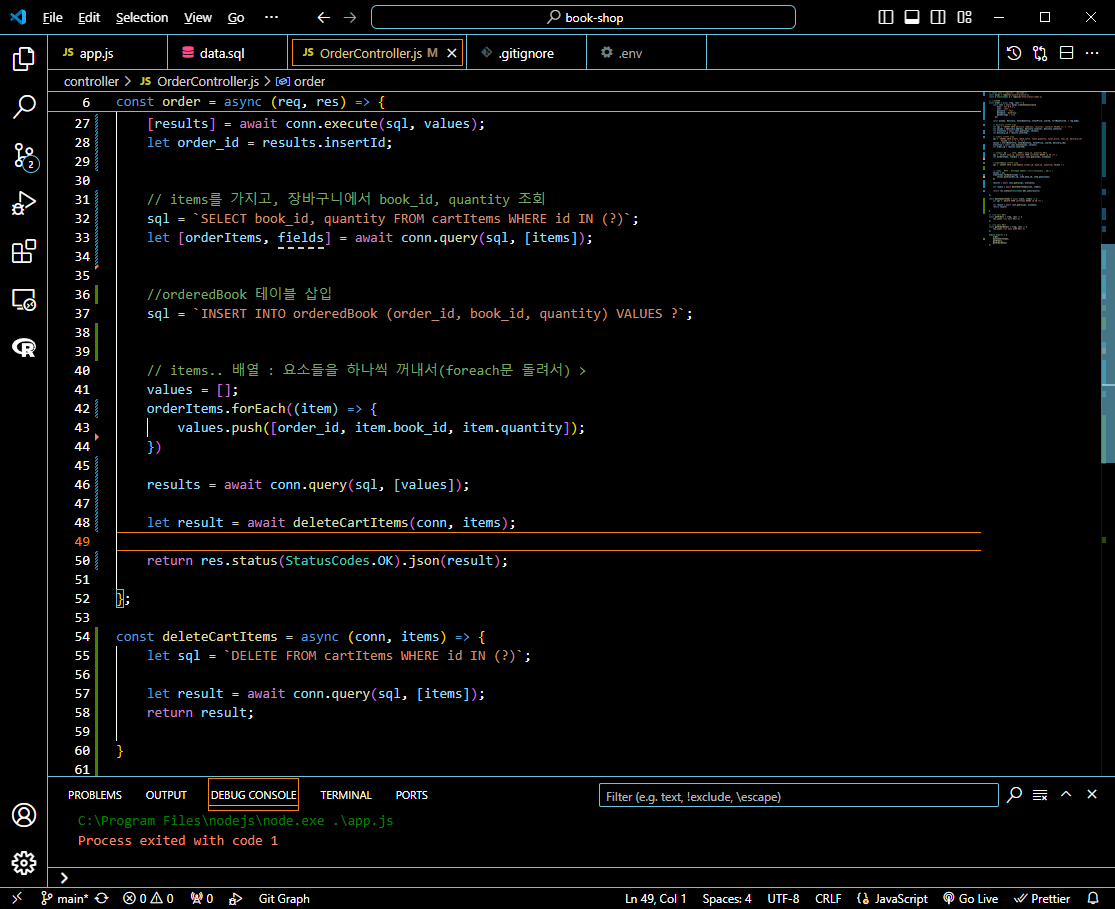1115x909 pixels.
Task: Open Run and Debug view
Action: tap(23, 203)
